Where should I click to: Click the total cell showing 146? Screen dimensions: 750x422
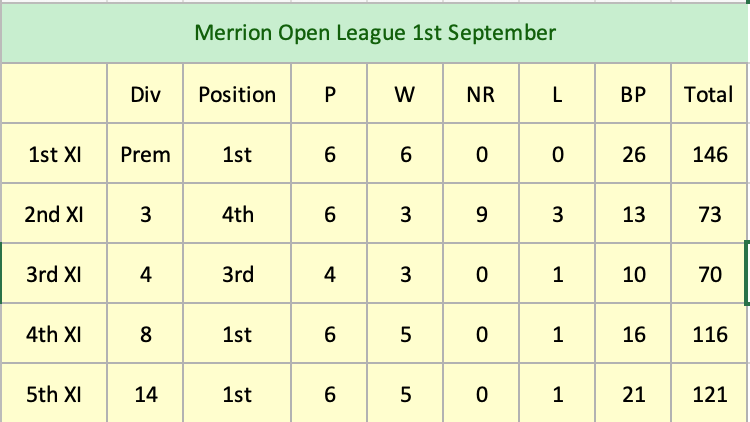pyautogui.click(x=710, y=155)
